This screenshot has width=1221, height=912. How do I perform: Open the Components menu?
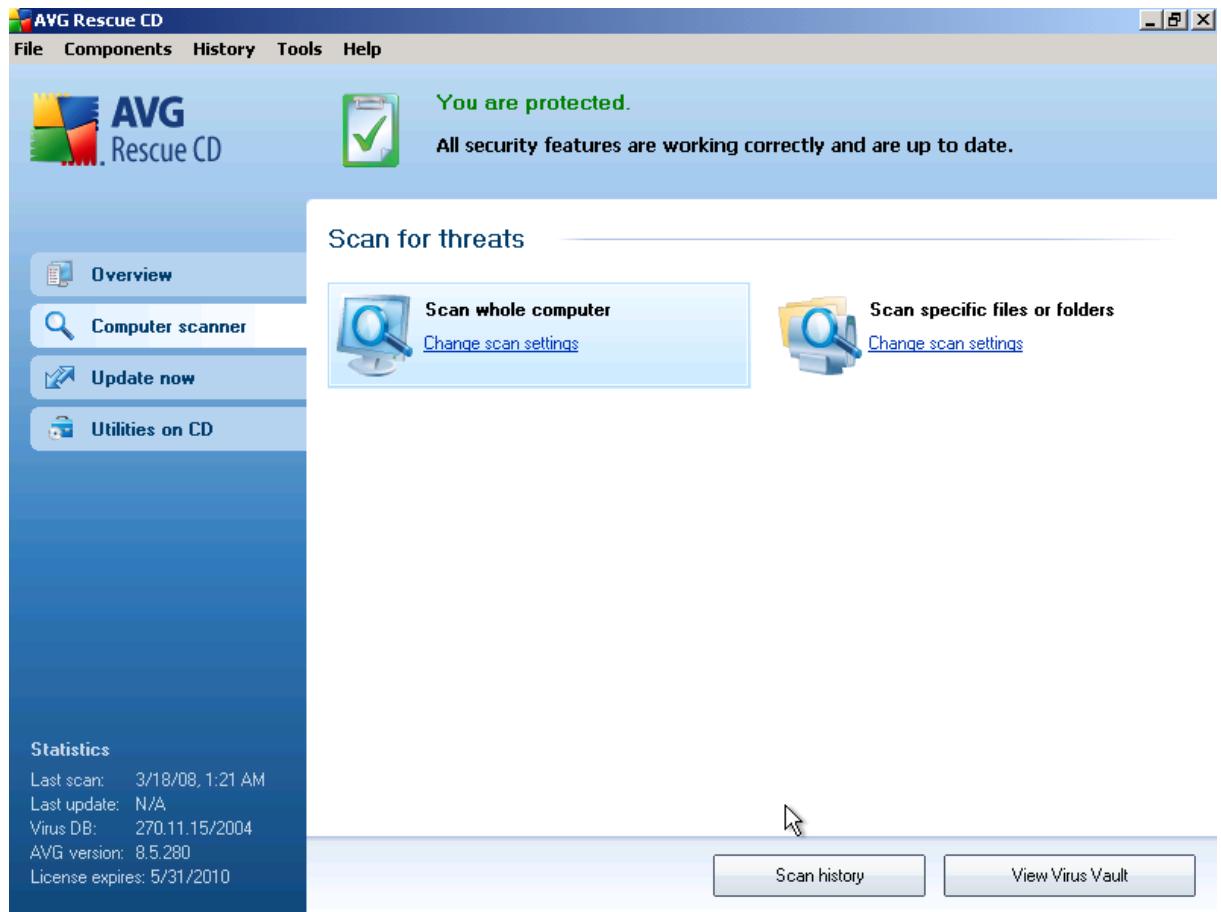click(x=117, y=48)
